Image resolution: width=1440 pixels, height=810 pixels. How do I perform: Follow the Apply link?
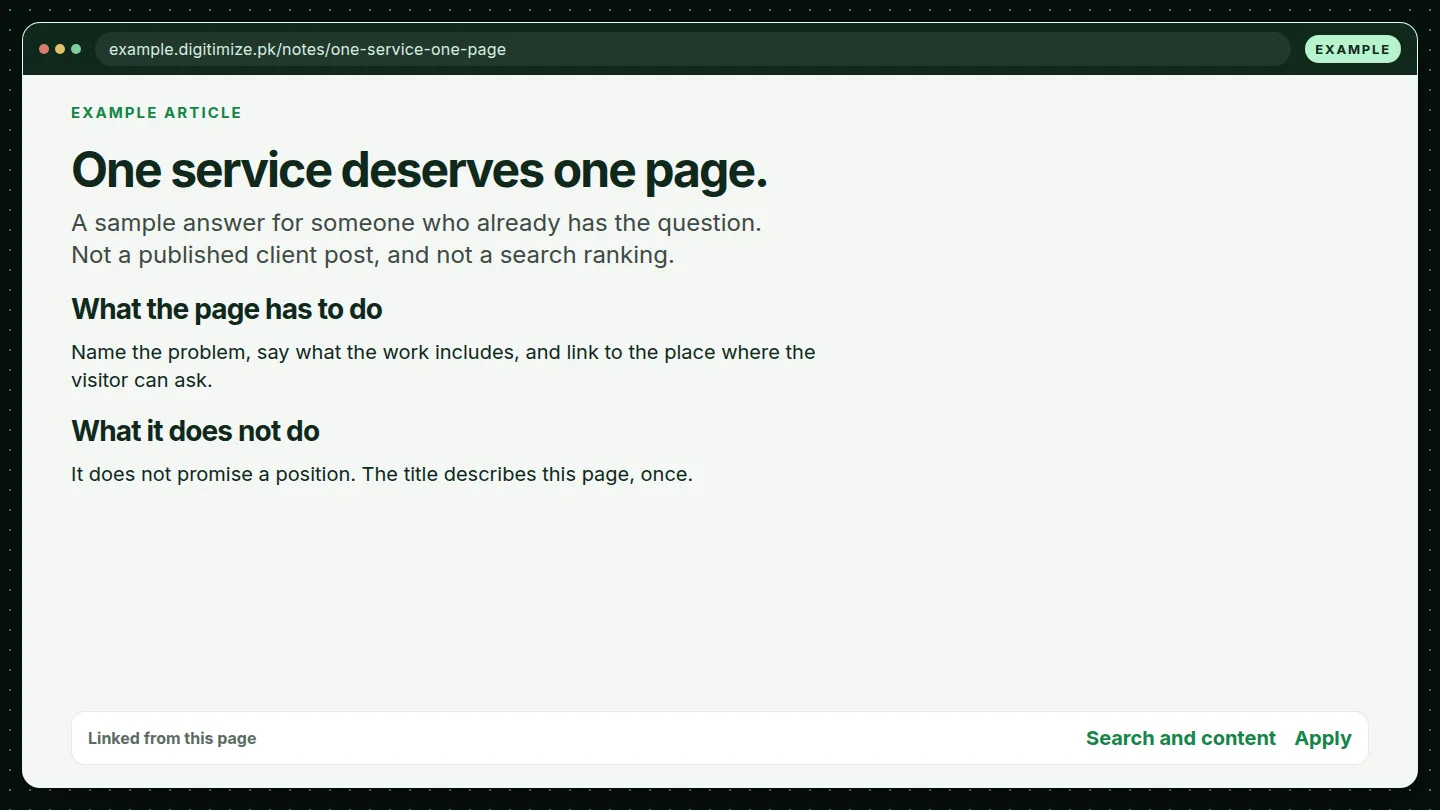pyautogui.click(x=1322, y=738)
